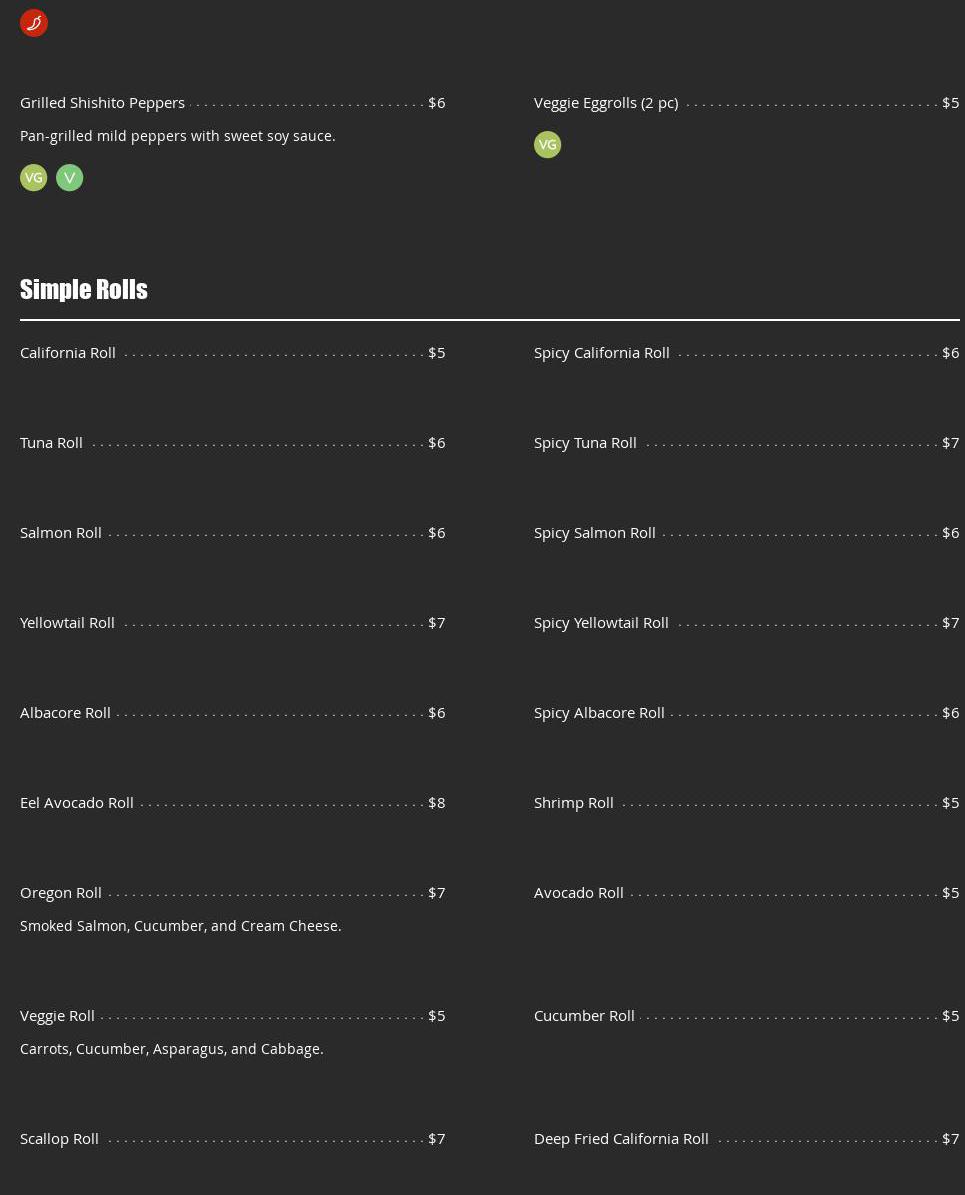Open the Deep Fried California Roll item

(x=621, y=1139)
